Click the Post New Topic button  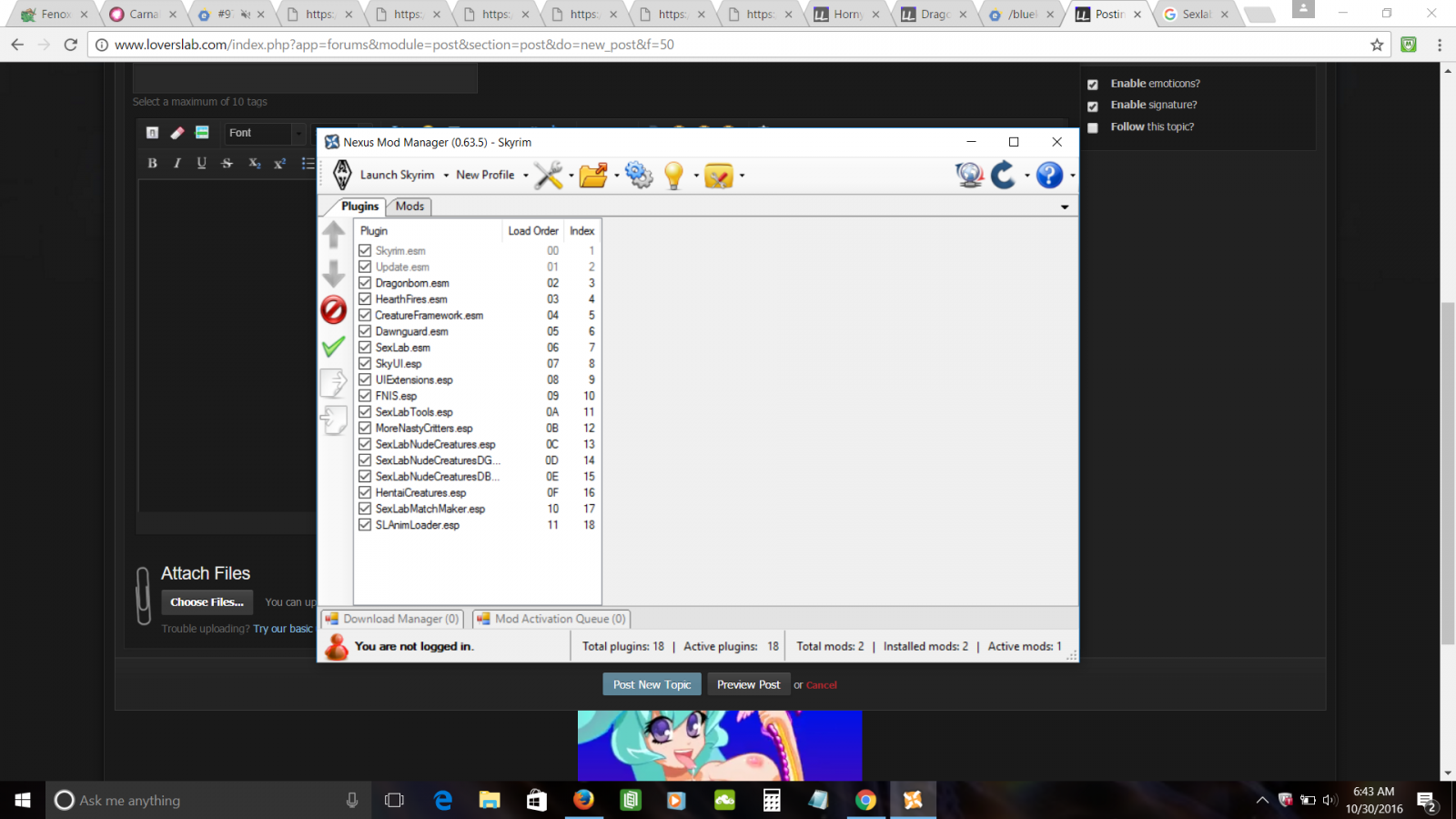click(652, 684)
